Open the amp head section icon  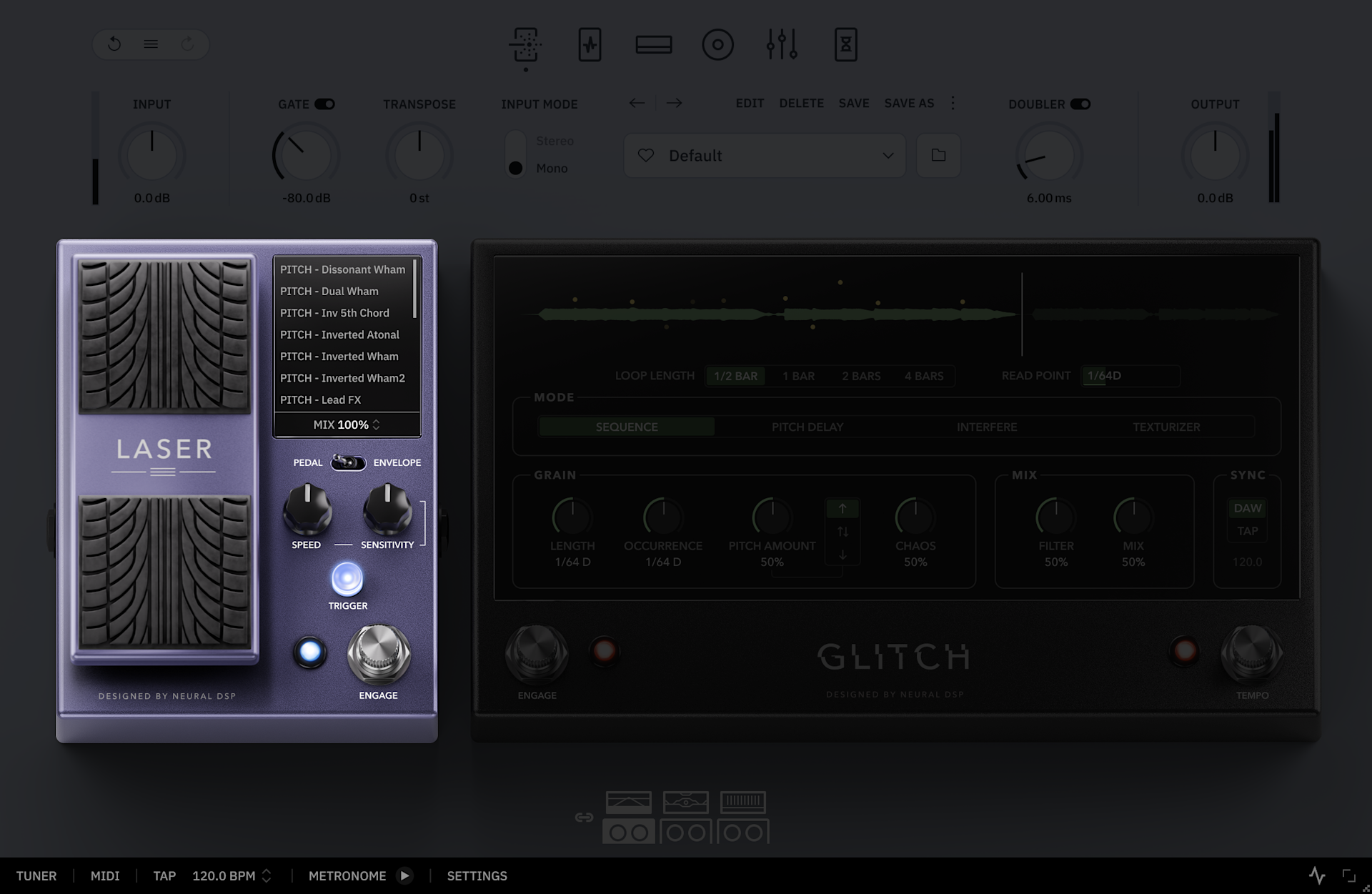click(654, 45)
